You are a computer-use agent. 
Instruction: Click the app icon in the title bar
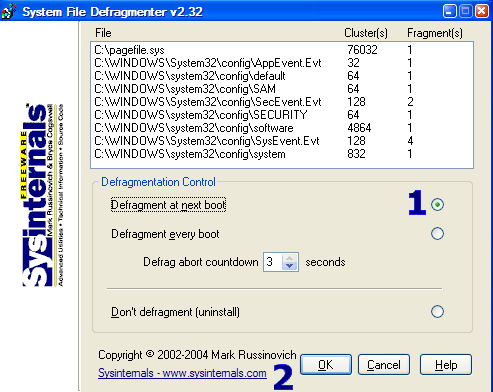9,11
